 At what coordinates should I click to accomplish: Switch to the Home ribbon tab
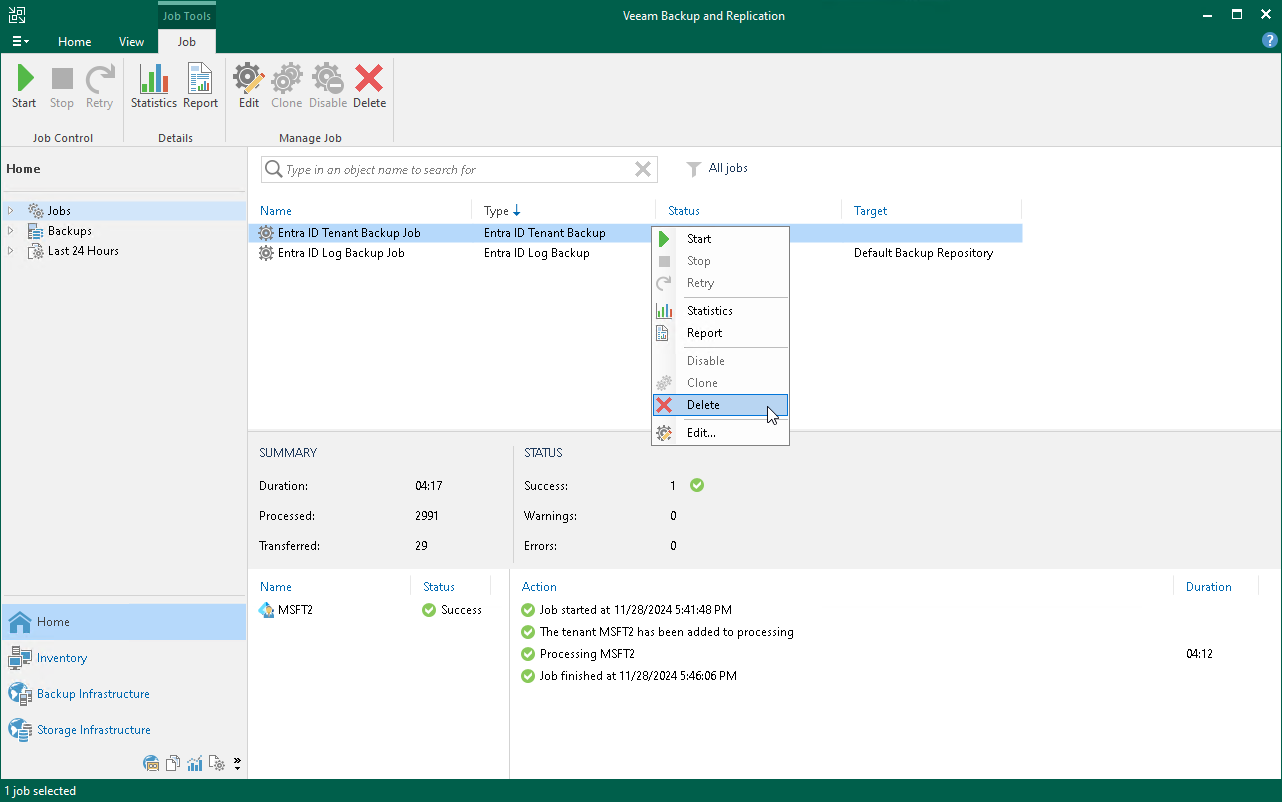click(75, 42)
